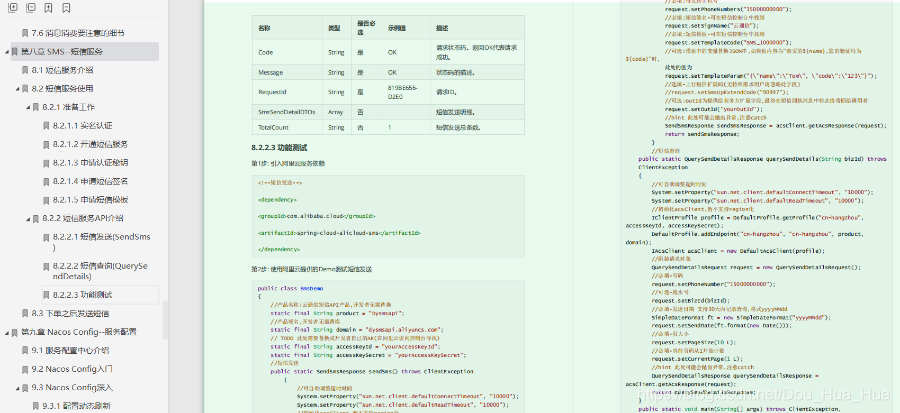This screenshot has width=900, height=413.
Task: Open the 第九章 Nacos Config bookmark
Action: click(79, 332)
